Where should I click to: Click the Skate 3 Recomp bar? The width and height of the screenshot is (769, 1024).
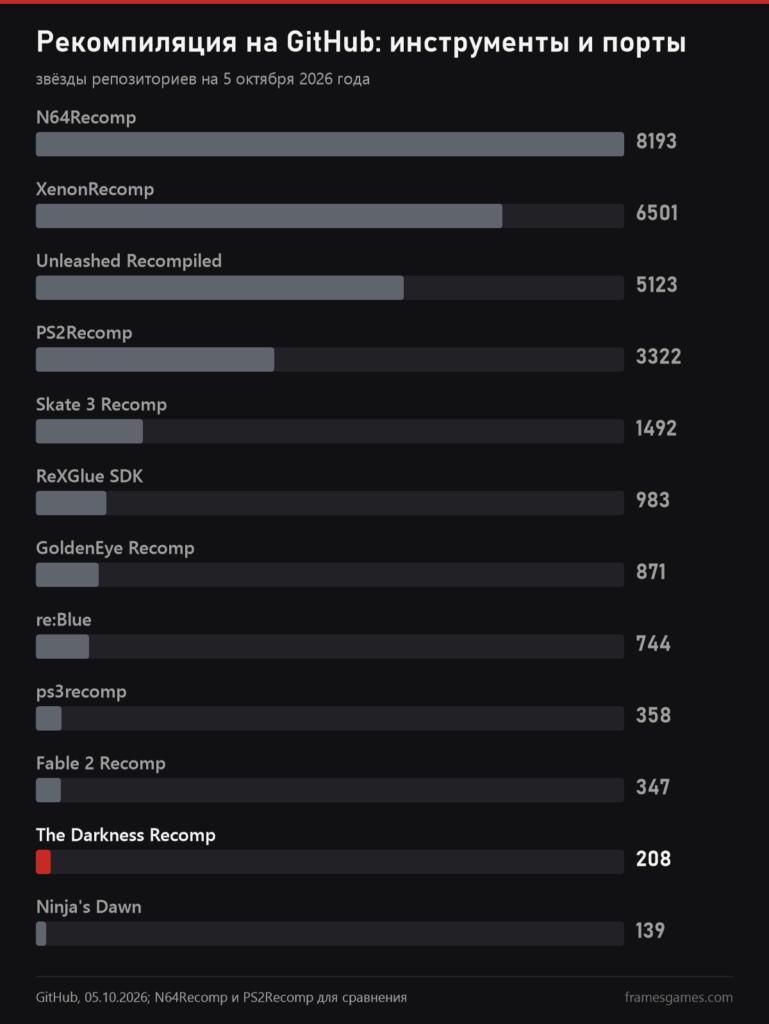tap(89, 431)
